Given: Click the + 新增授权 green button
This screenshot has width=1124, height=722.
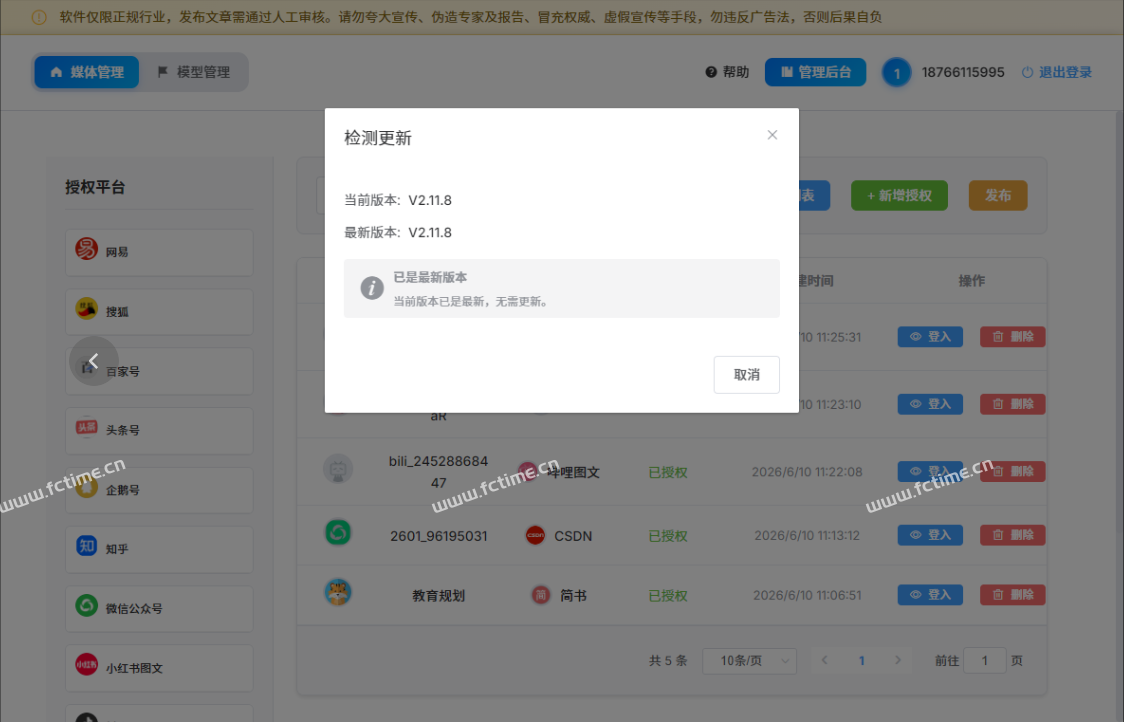Looking at the screenshot, I should pos(899,195).
